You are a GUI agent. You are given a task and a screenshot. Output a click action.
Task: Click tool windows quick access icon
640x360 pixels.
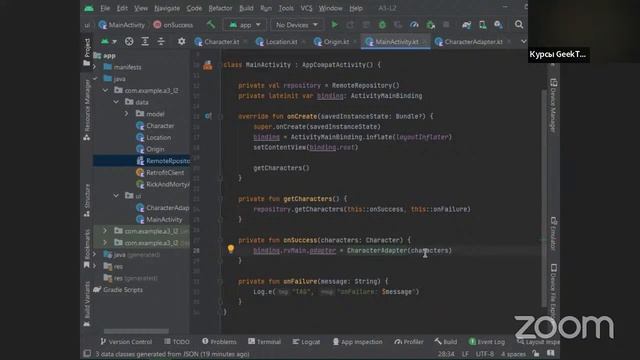click(x=87, y=353)
